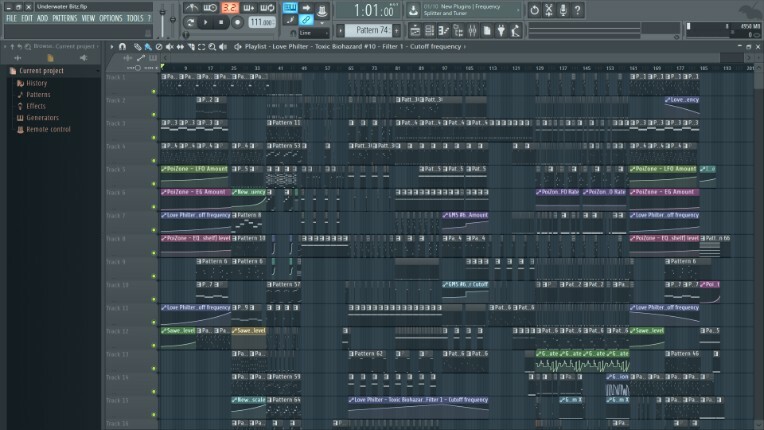Add a new pattern with plus button
Viewport: 764px width, 430px height.
[397, 31]
